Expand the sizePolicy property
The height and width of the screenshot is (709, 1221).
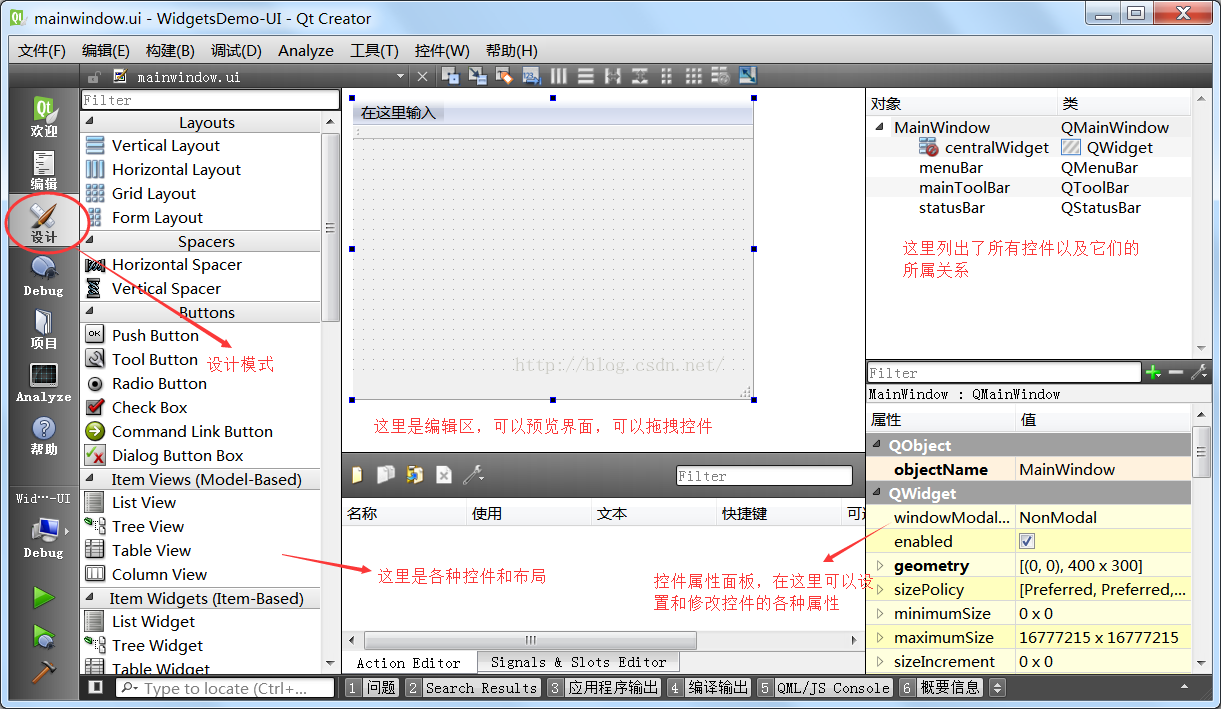tap(880, 589)
